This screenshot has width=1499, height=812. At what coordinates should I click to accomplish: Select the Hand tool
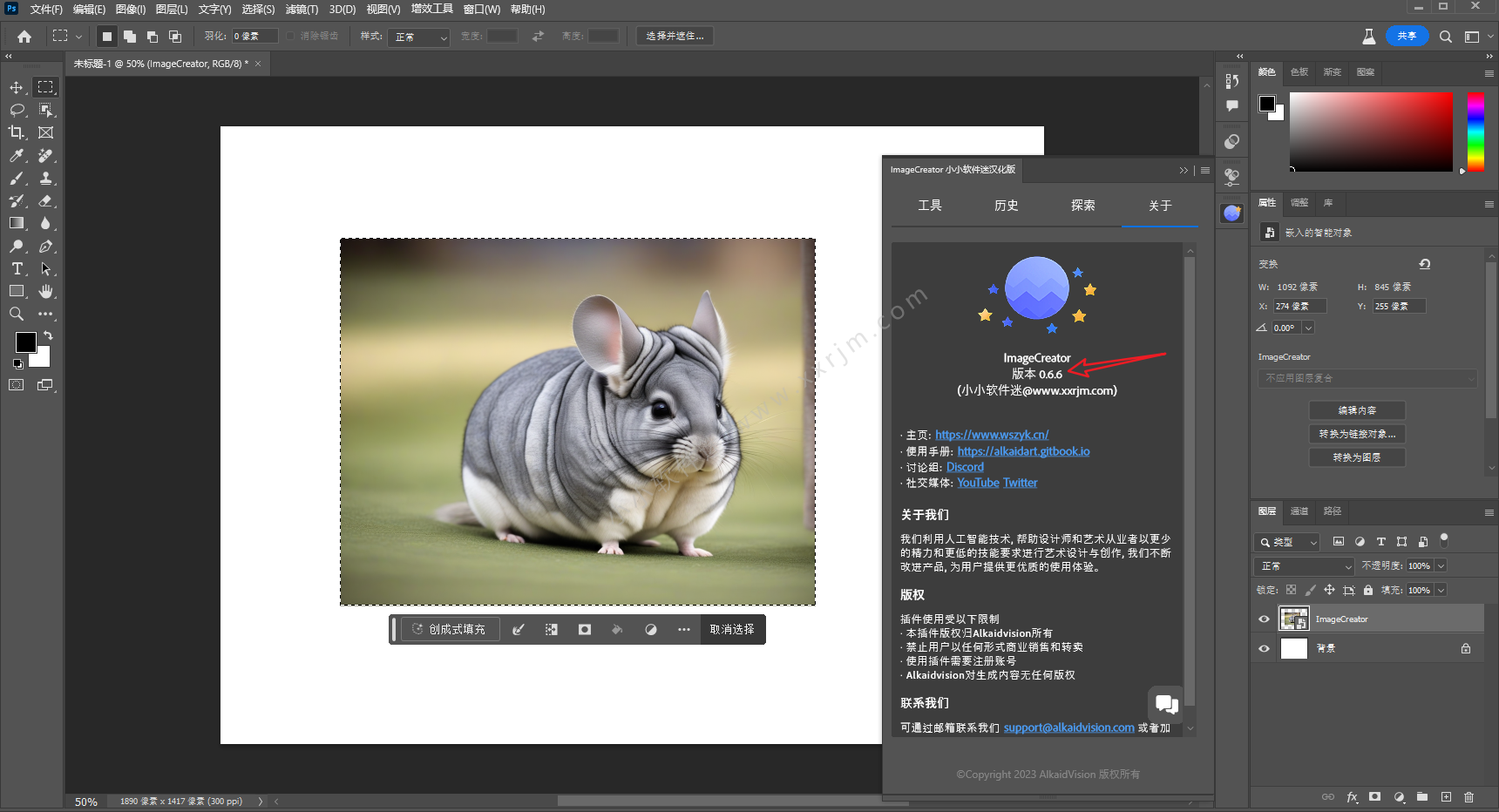click(x=46, y=291)
